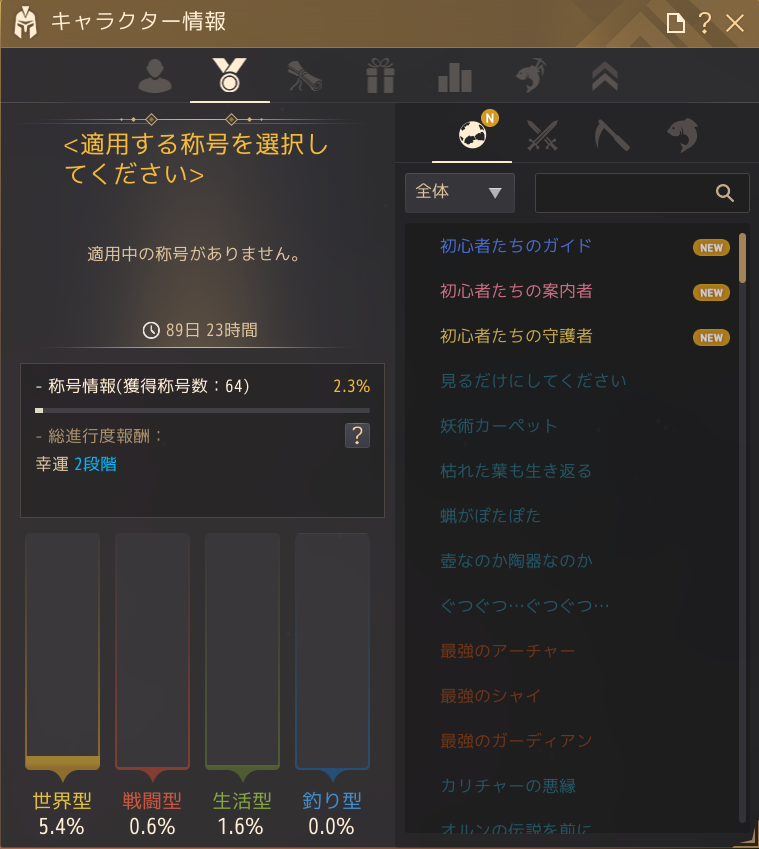Select the medal titles tab

[230, 75]
